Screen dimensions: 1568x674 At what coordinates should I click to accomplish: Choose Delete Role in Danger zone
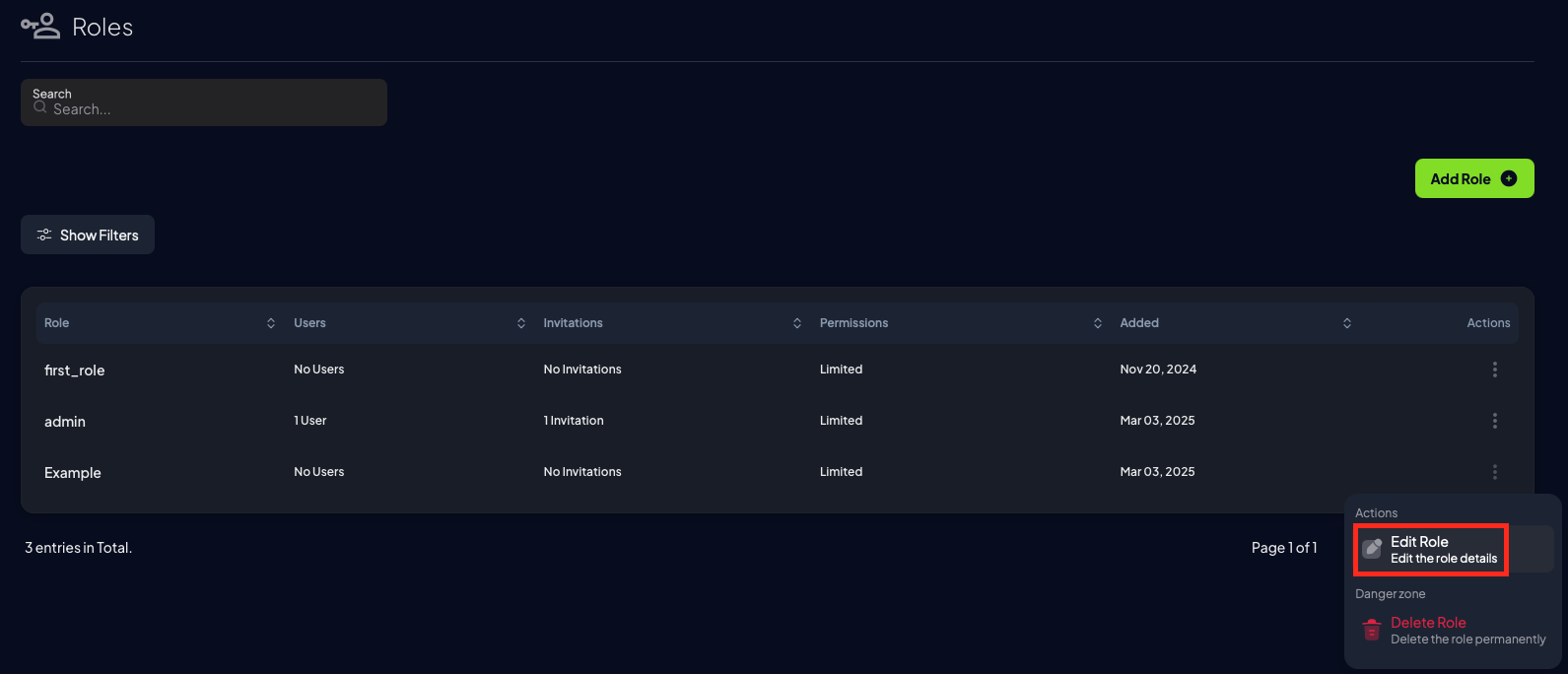[1454, 630]
